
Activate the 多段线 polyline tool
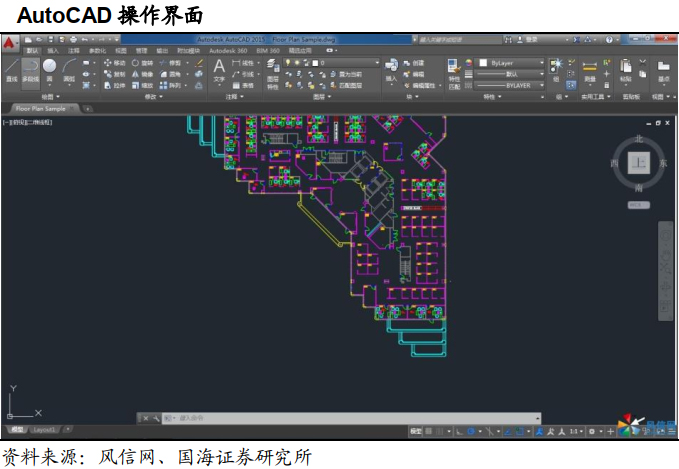click(30, 68)
